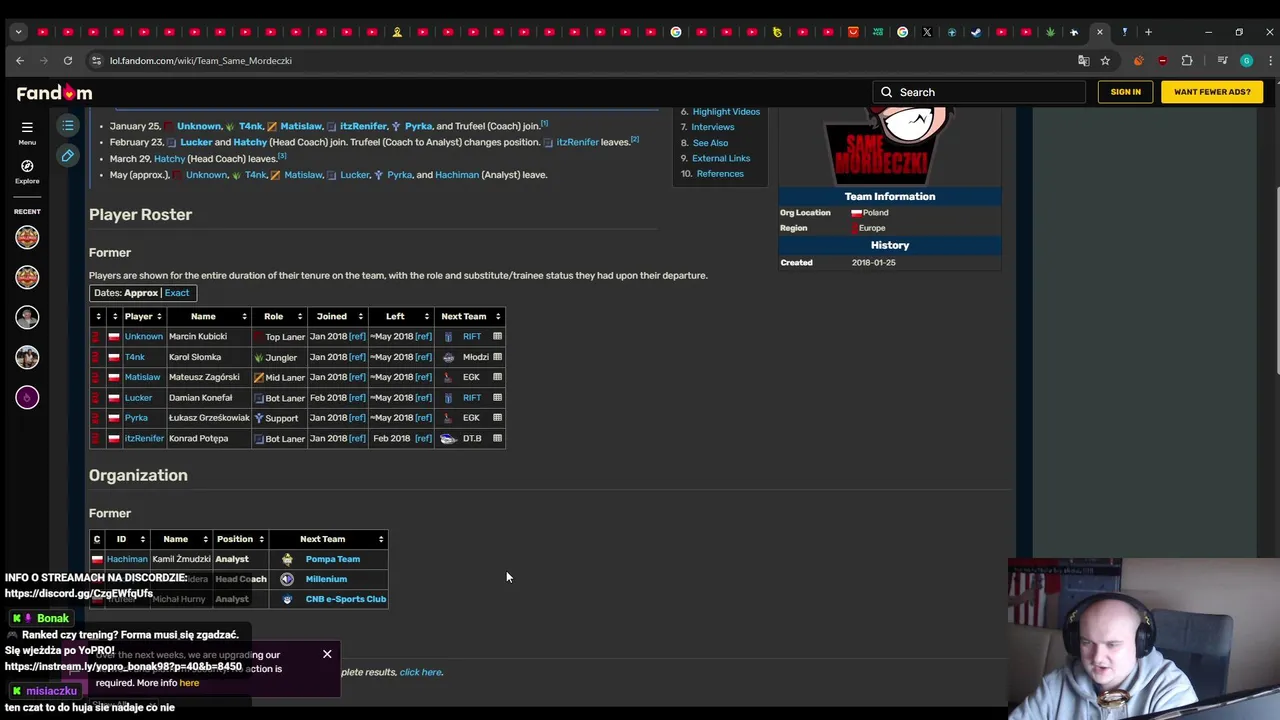Open the Fandom Menu hamburger icon
The image size is (1280, 720).
(27, 127)
